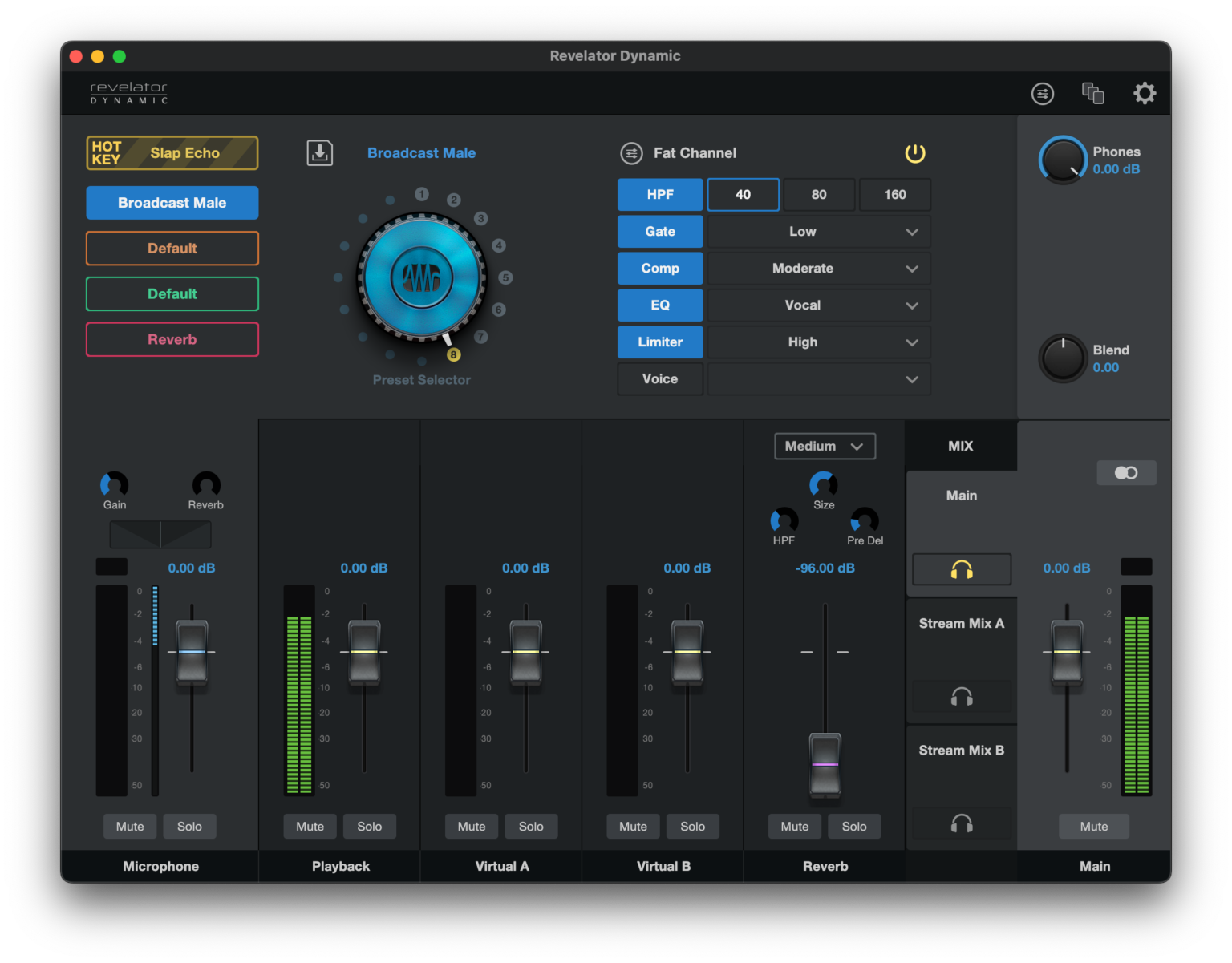Select preset position 7 on the dial

tap(480, 337)
